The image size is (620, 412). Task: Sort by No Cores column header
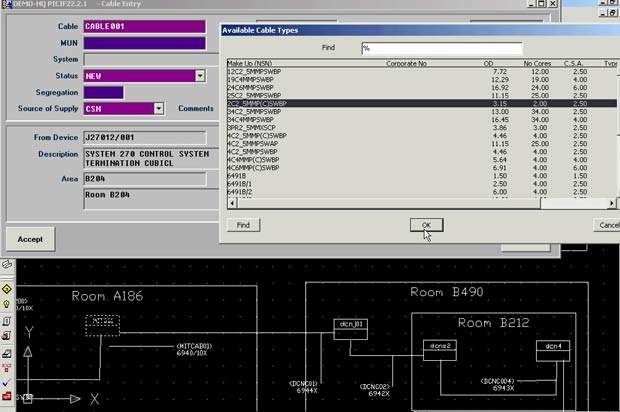[536, 63]
